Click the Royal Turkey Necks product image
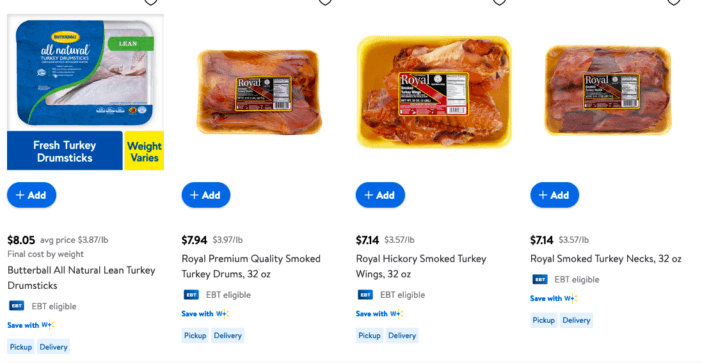This screenshot has height=363, width=702. click(608, 91)
